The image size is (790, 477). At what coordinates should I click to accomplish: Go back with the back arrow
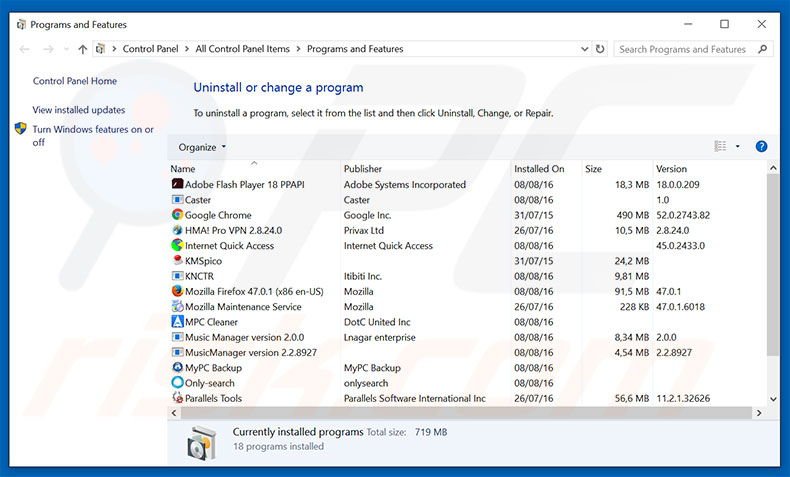click(x=24, y=49)
